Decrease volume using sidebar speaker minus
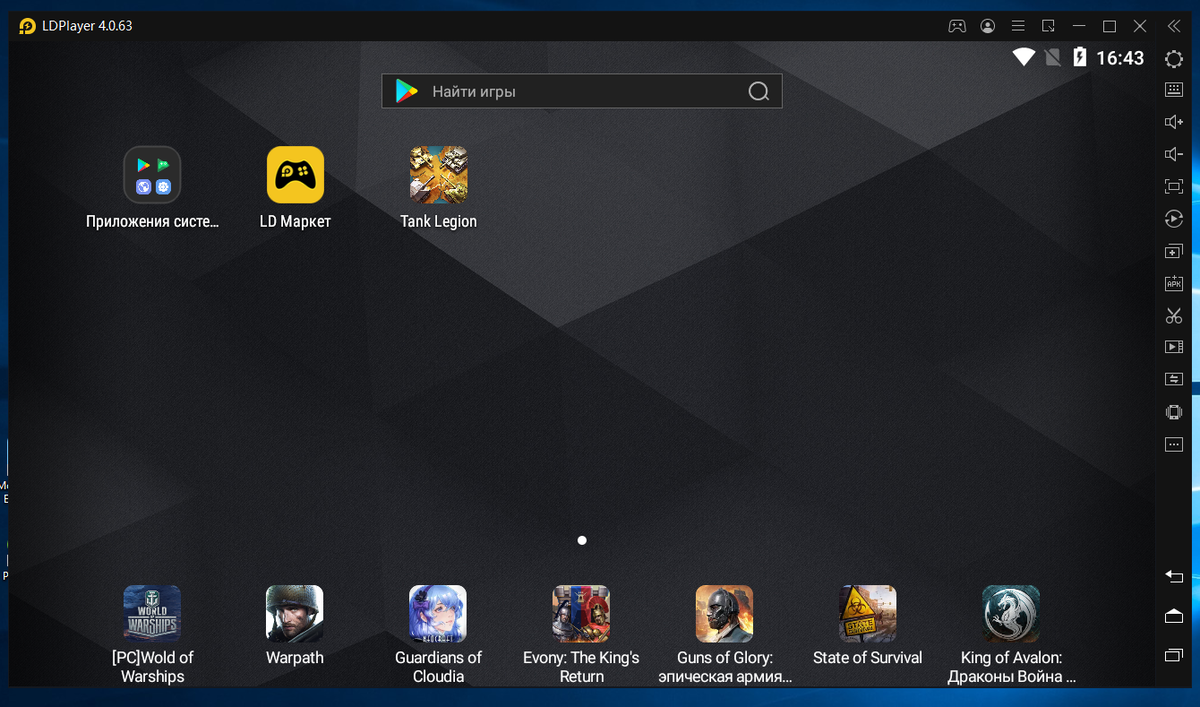The height and width of the screenshot is (707, 1200). [x=1174, y=154]
